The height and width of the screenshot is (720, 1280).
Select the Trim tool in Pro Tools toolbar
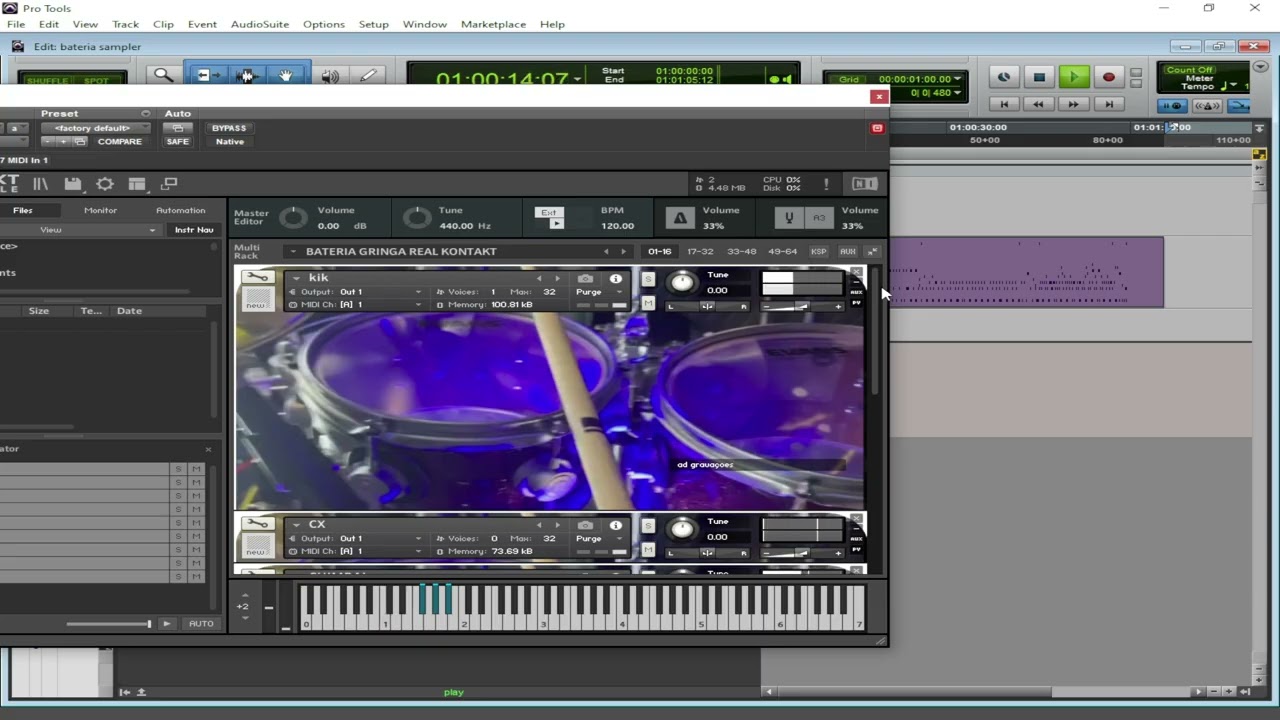(209, 75)
